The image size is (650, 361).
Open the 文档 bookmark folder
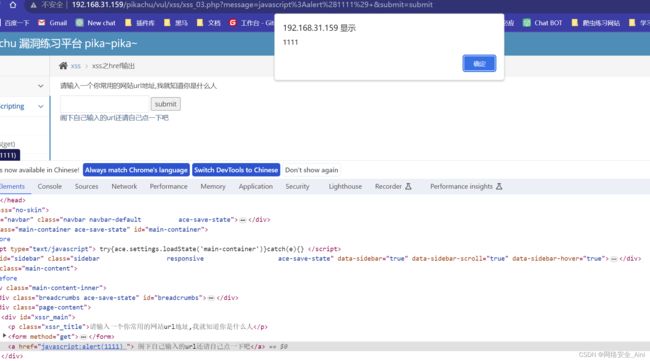[209, 23]
